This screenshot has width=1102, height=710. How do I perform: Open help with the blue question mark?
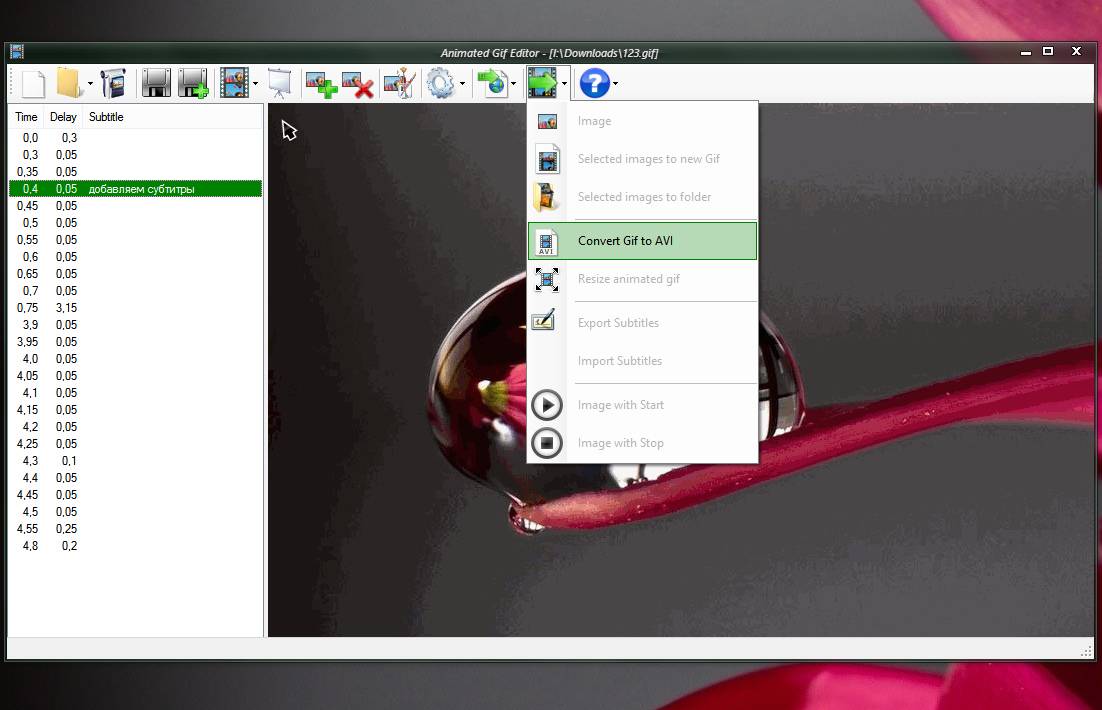(x=595, y=84)
